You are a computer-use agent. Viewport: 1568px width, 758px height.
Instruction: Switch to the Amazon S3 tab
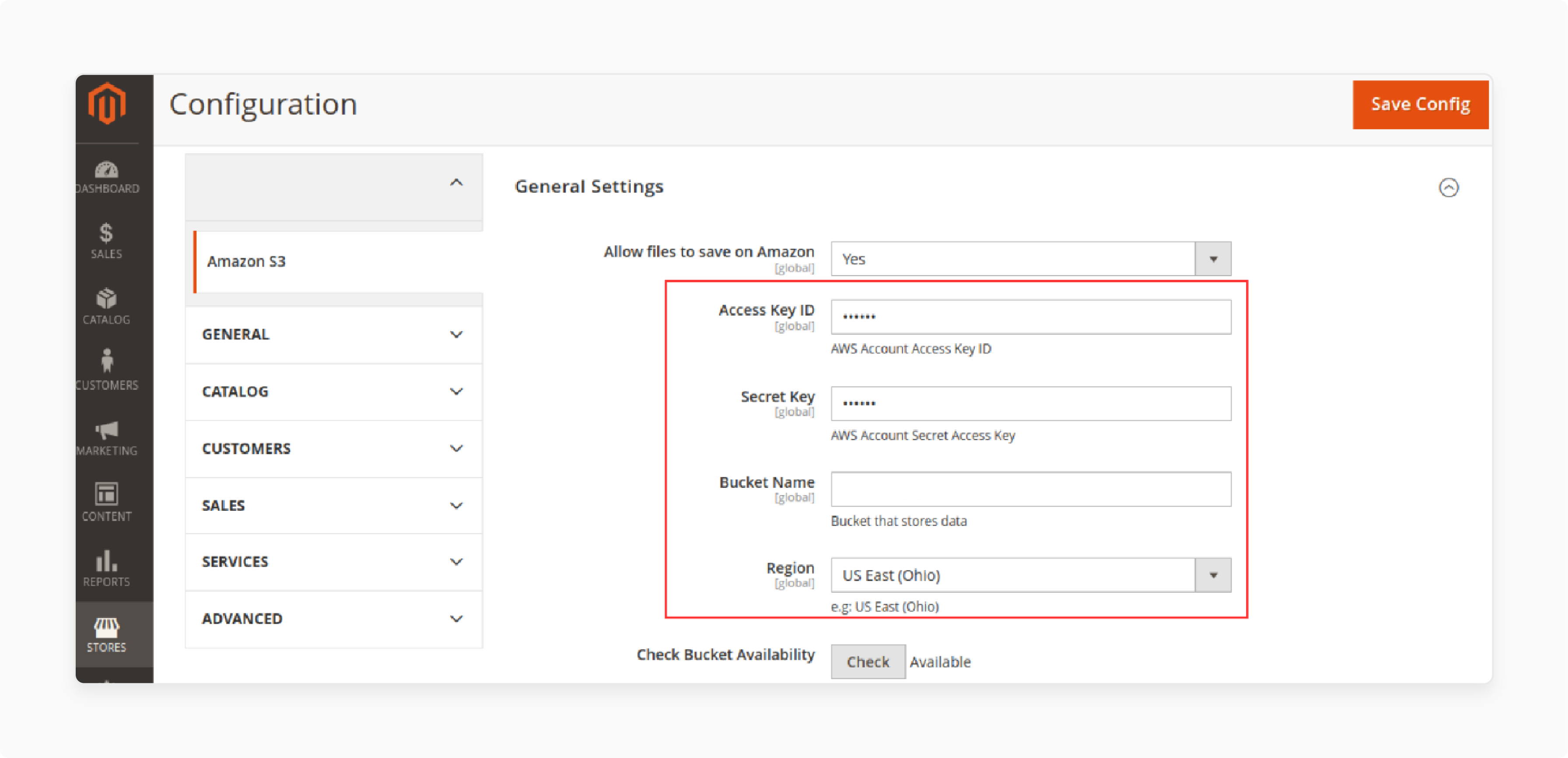coord(247,261)
